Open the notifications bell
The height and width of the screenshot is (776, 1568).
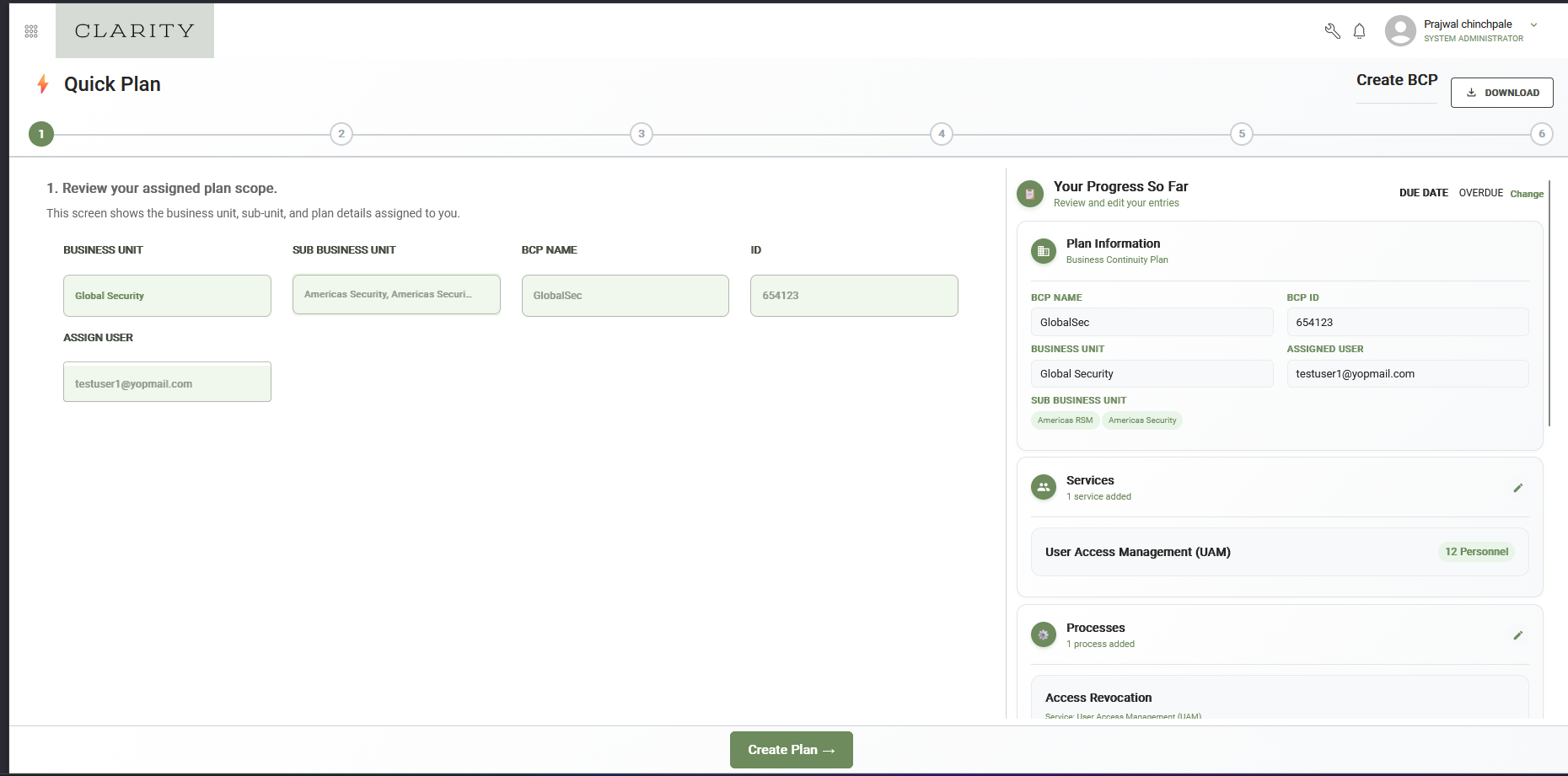pyautogui.click(x=1359, y=31)
